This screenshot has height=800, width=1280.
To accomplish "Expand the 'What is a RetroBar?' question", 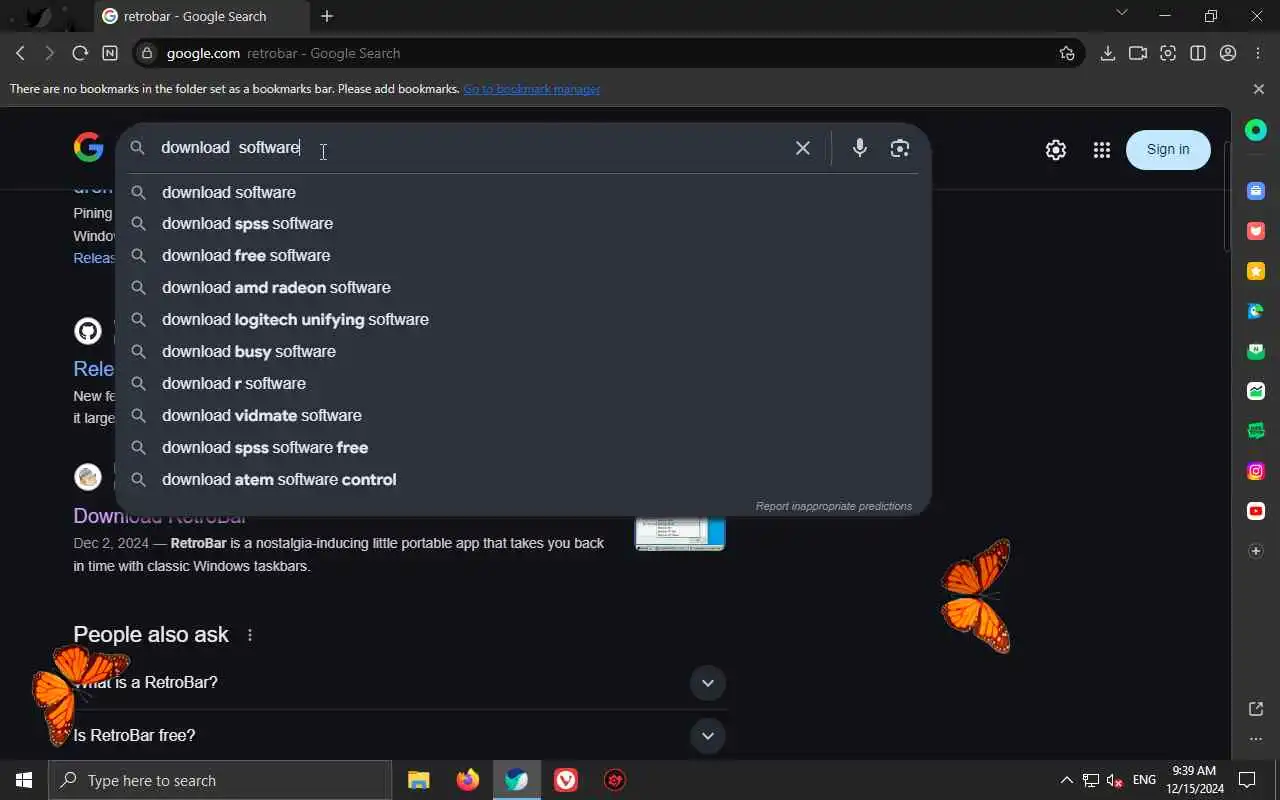I will click(x=399, y=683).
